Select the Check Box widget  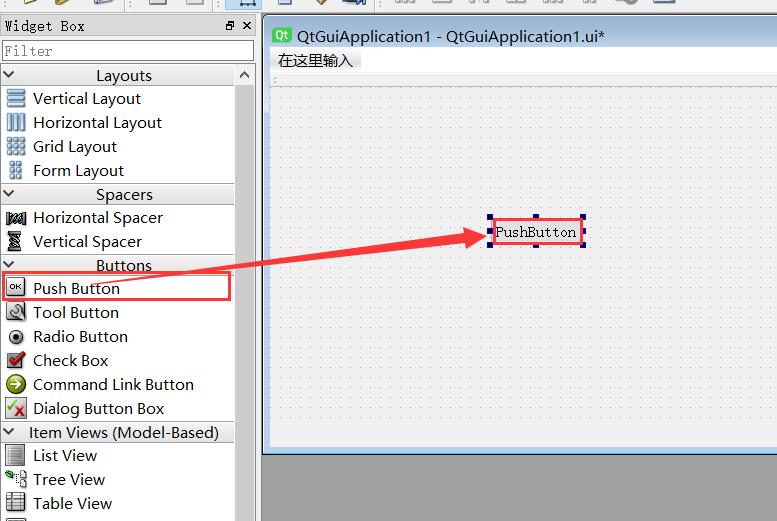click(x=70, y=360)
